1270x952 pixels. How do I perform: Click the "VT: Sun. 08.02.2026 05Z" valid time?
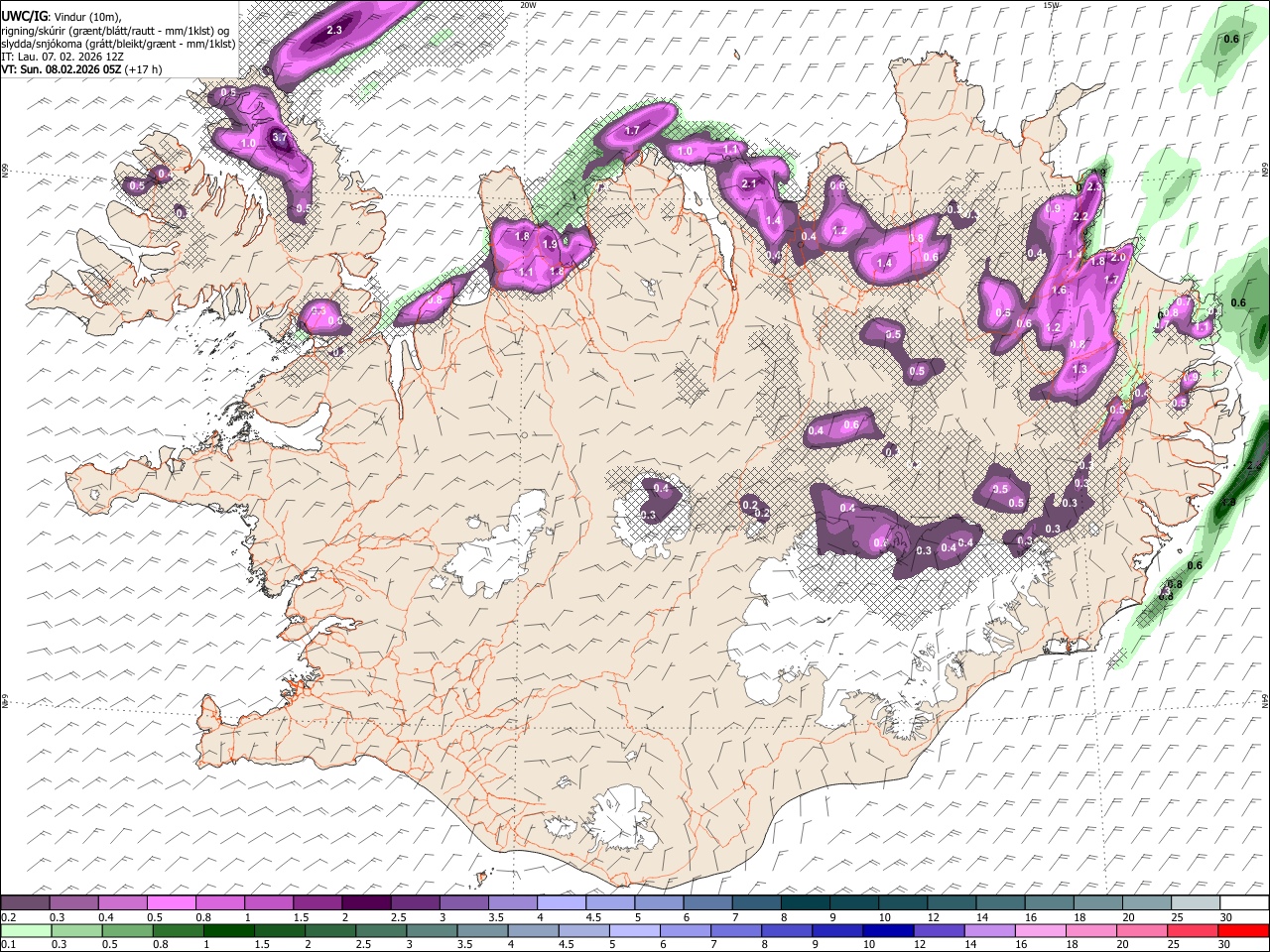pos(63,69)
